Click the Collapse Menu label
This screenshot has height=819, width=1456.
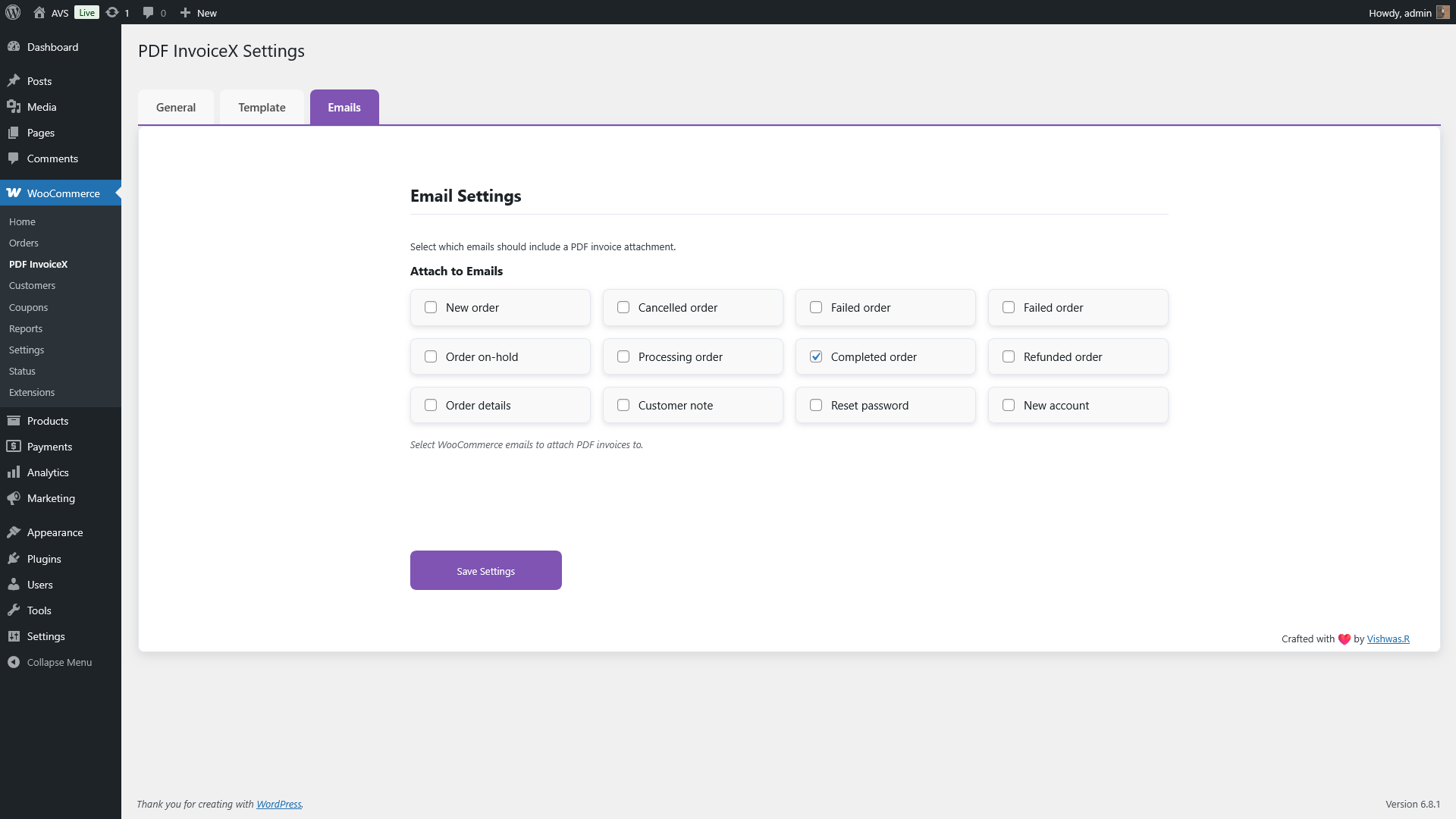pyautogui.click(x=59, y=662)
